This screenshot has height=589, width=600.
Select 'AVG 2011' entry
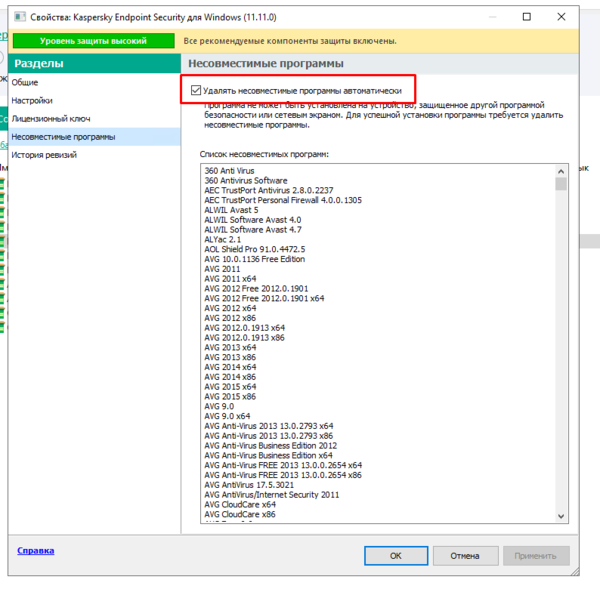[222, 269]
